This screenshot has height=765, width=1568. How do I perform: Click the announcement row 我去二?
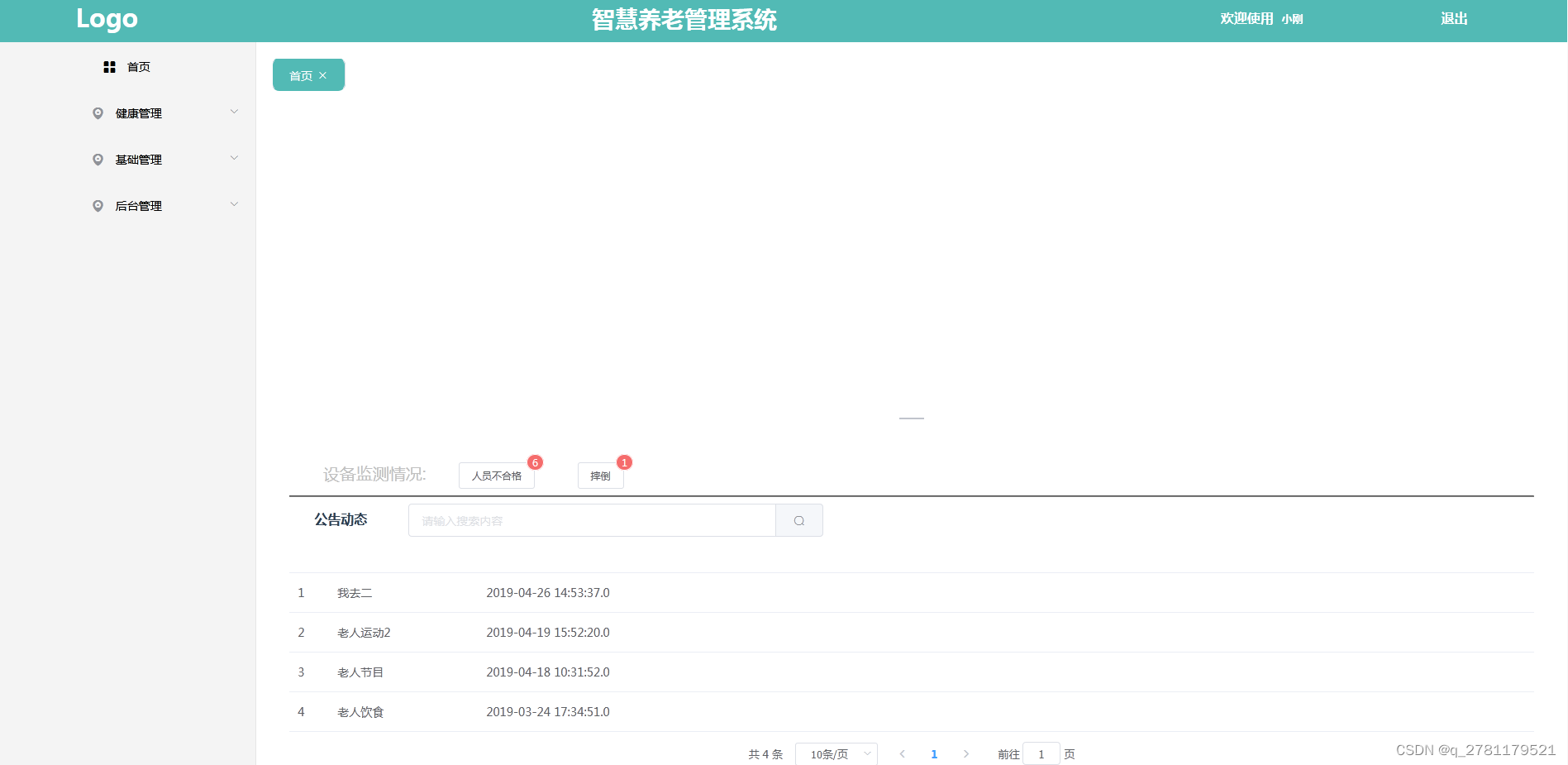[911, 593]
